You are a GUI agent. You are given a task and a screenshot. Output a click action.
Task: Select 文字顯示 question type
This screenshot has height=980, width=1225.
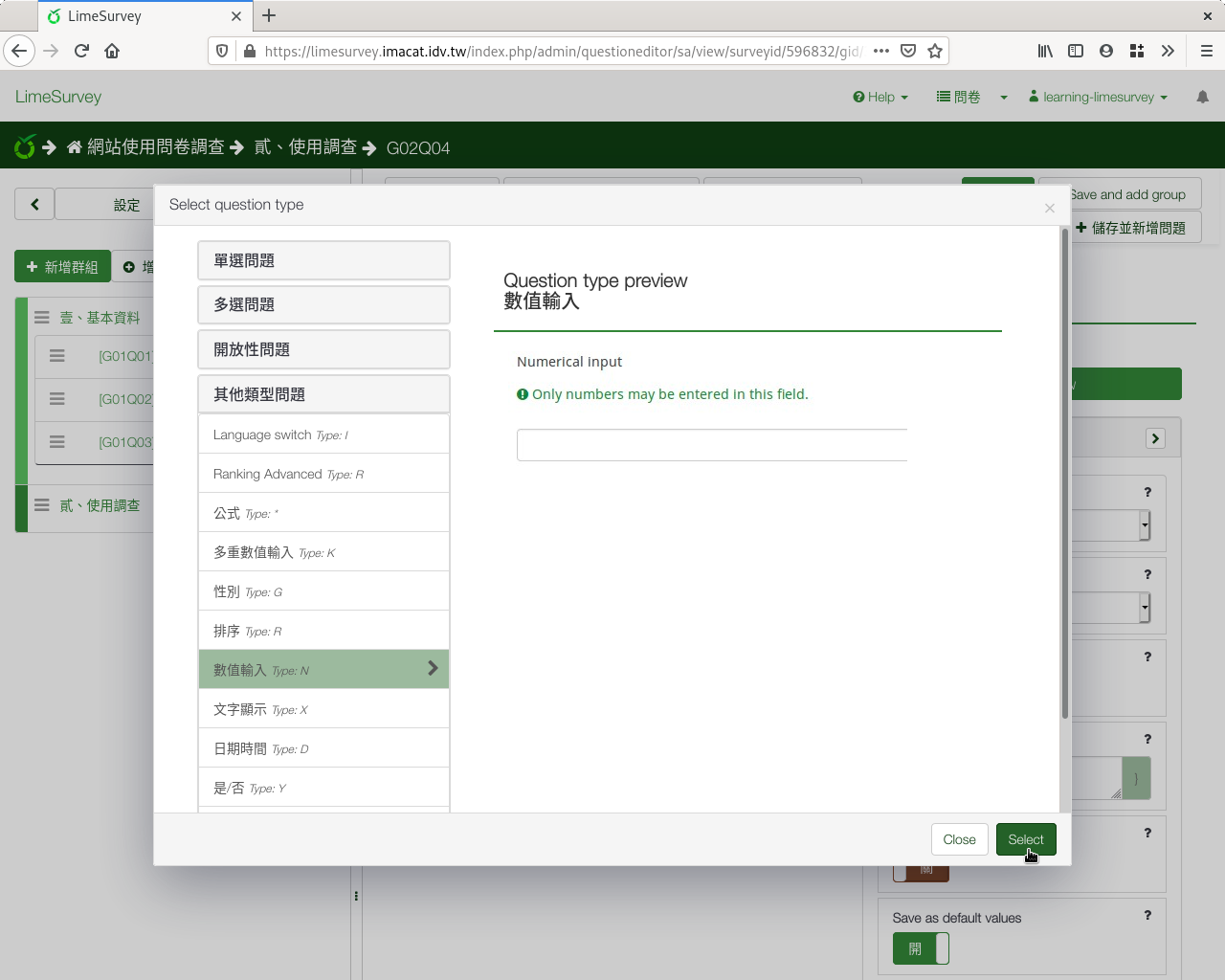(x=323, y=709)
